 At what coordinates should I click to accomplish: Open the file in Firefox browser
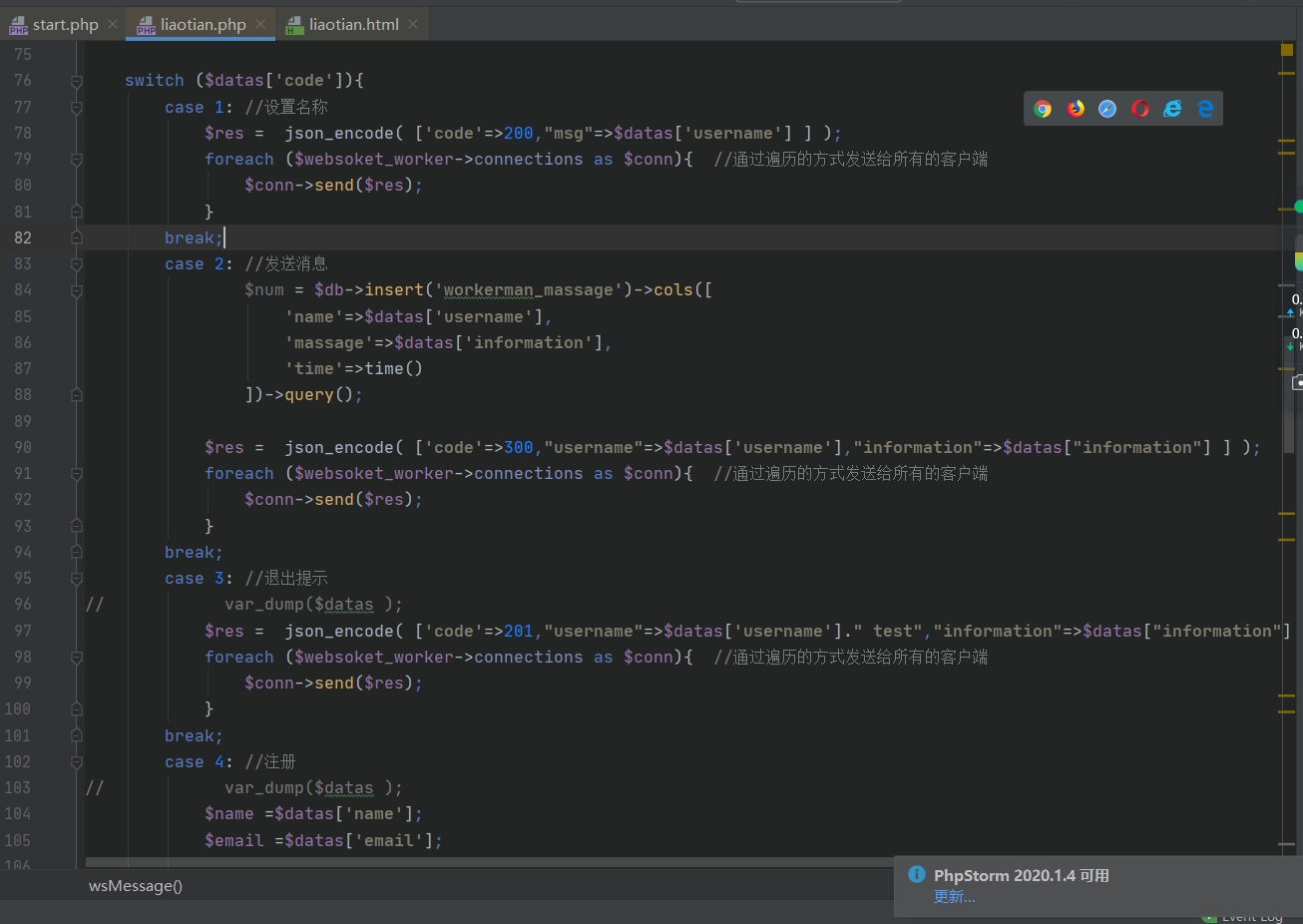[1076, 109]
